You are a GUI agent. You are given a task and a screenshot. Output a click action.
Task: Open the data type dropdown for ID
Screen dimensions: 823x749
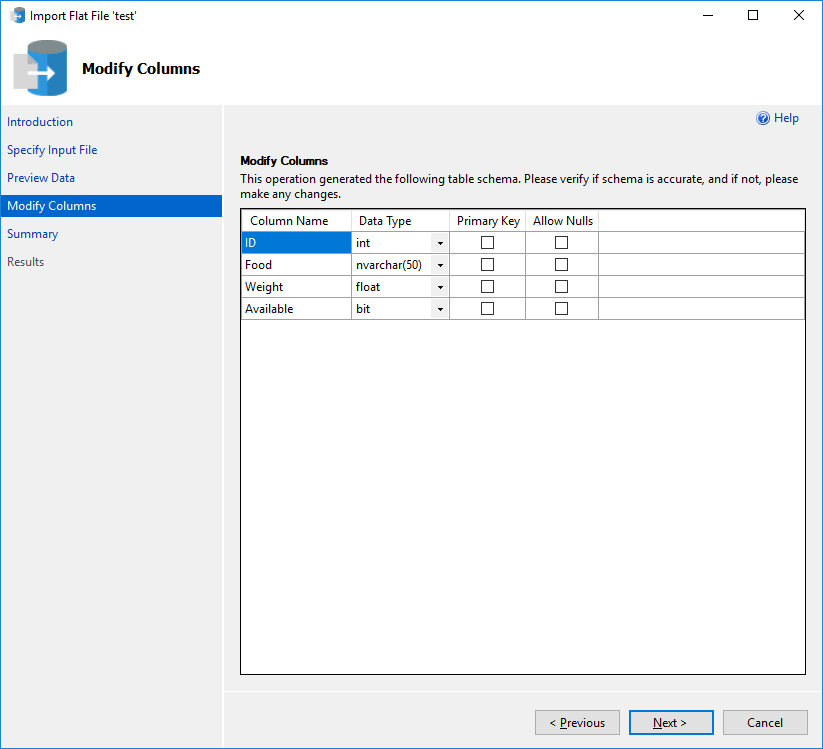coord(440,242)
